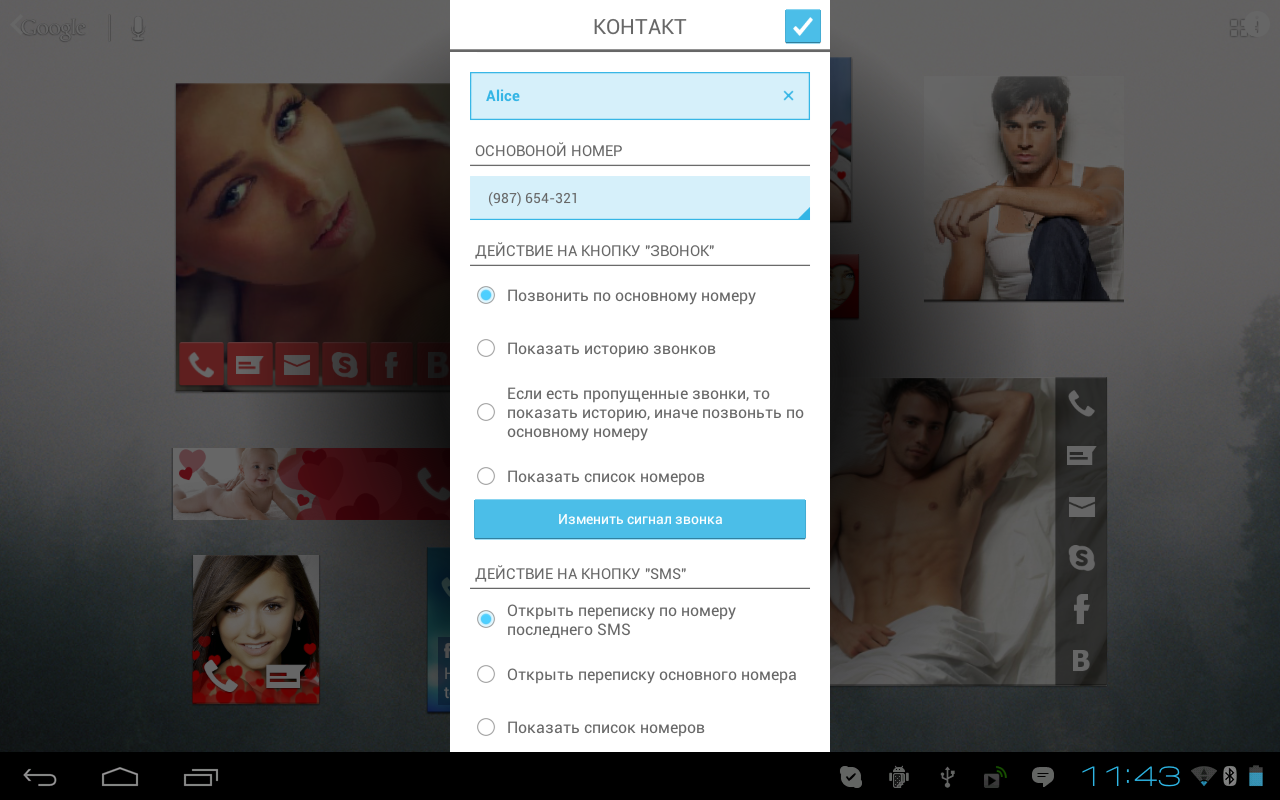Open Google search on home screen
The width and height of the screenshot is (1280, 800).
(x=52, y=28)
